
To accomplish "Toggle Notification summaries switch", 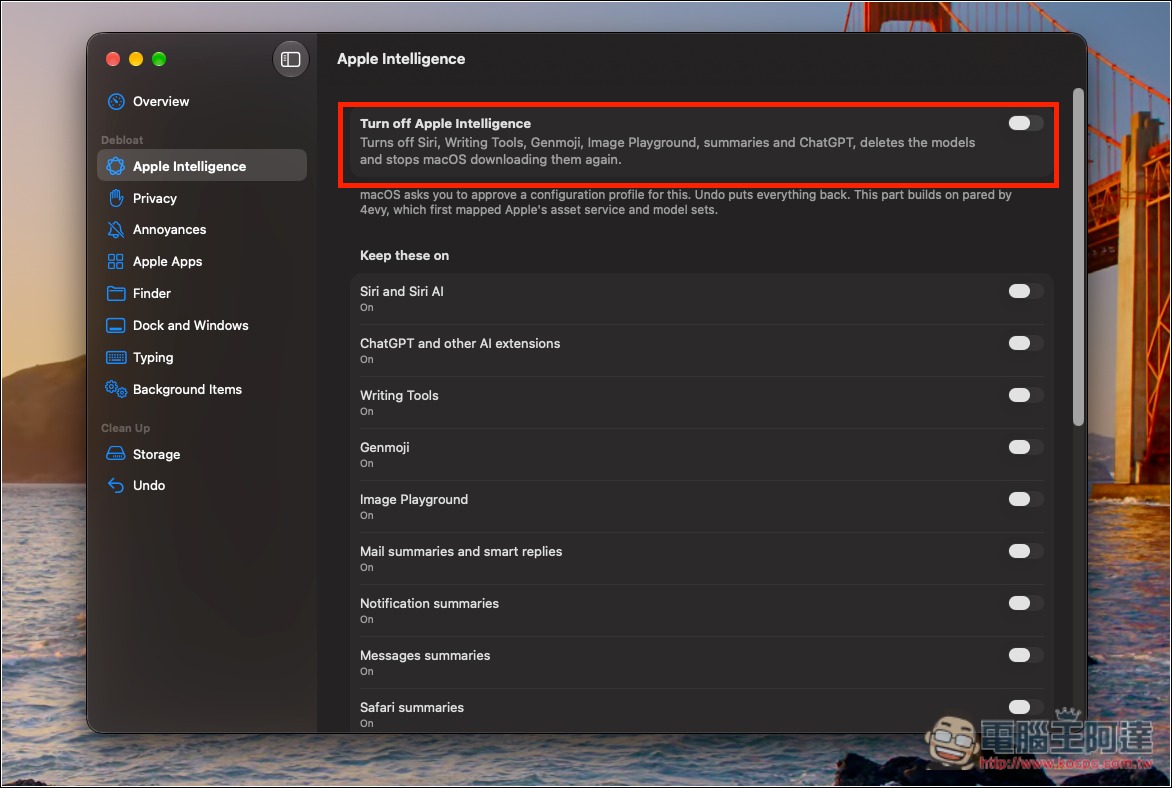I will [x=1025, y=603].
